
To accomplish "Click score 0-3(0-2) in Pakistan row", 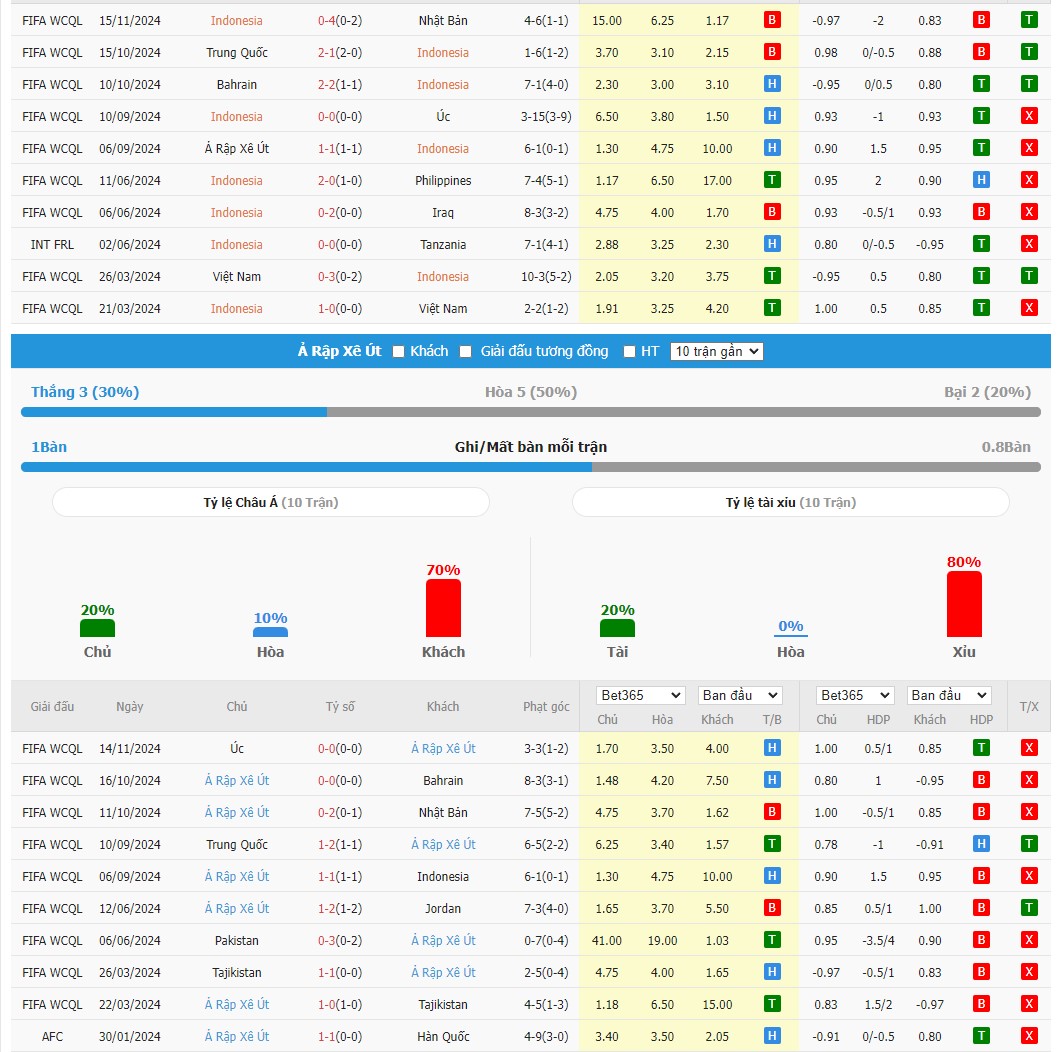I will [x=340, y=941].
